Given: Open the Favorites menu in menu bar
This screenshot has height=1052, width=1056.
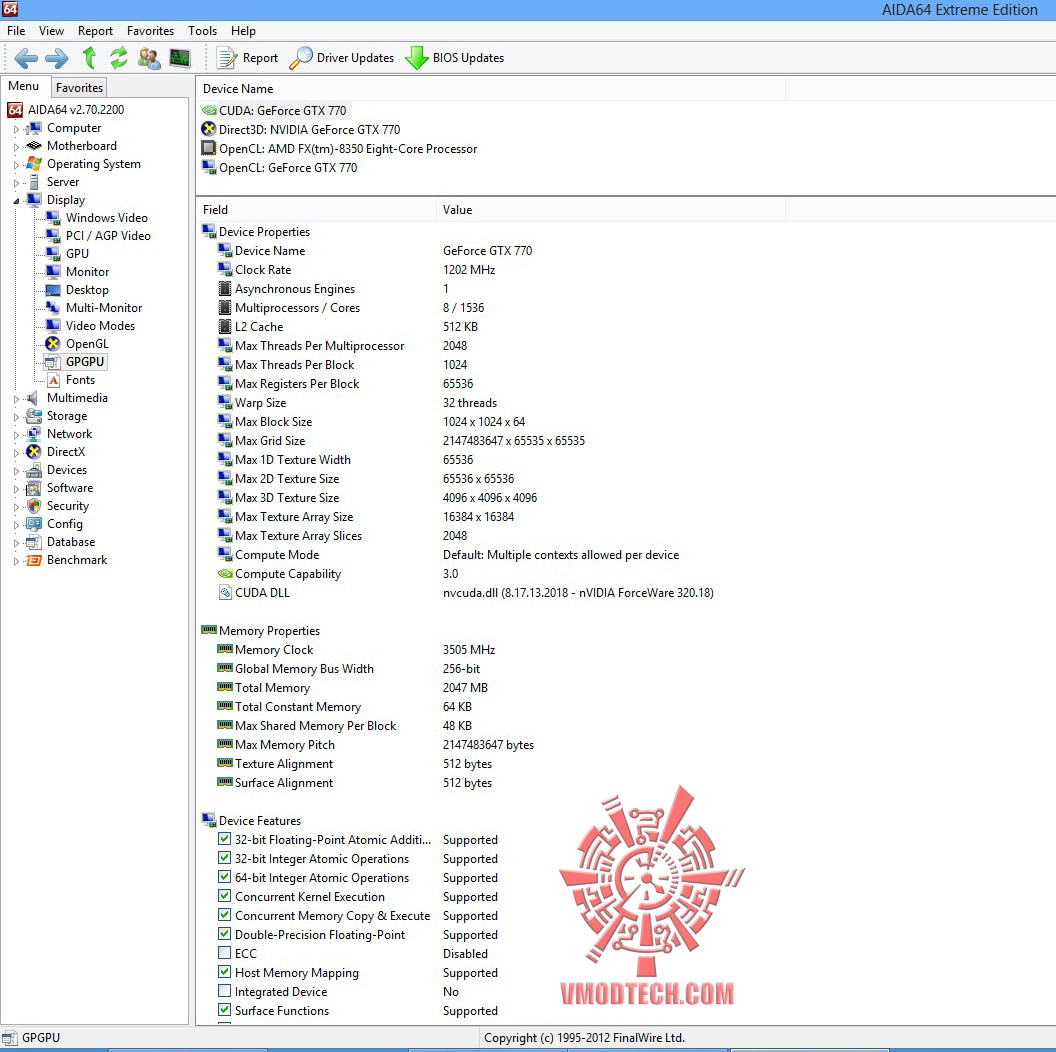Looking at the screenshot, I should click(150, 31).
